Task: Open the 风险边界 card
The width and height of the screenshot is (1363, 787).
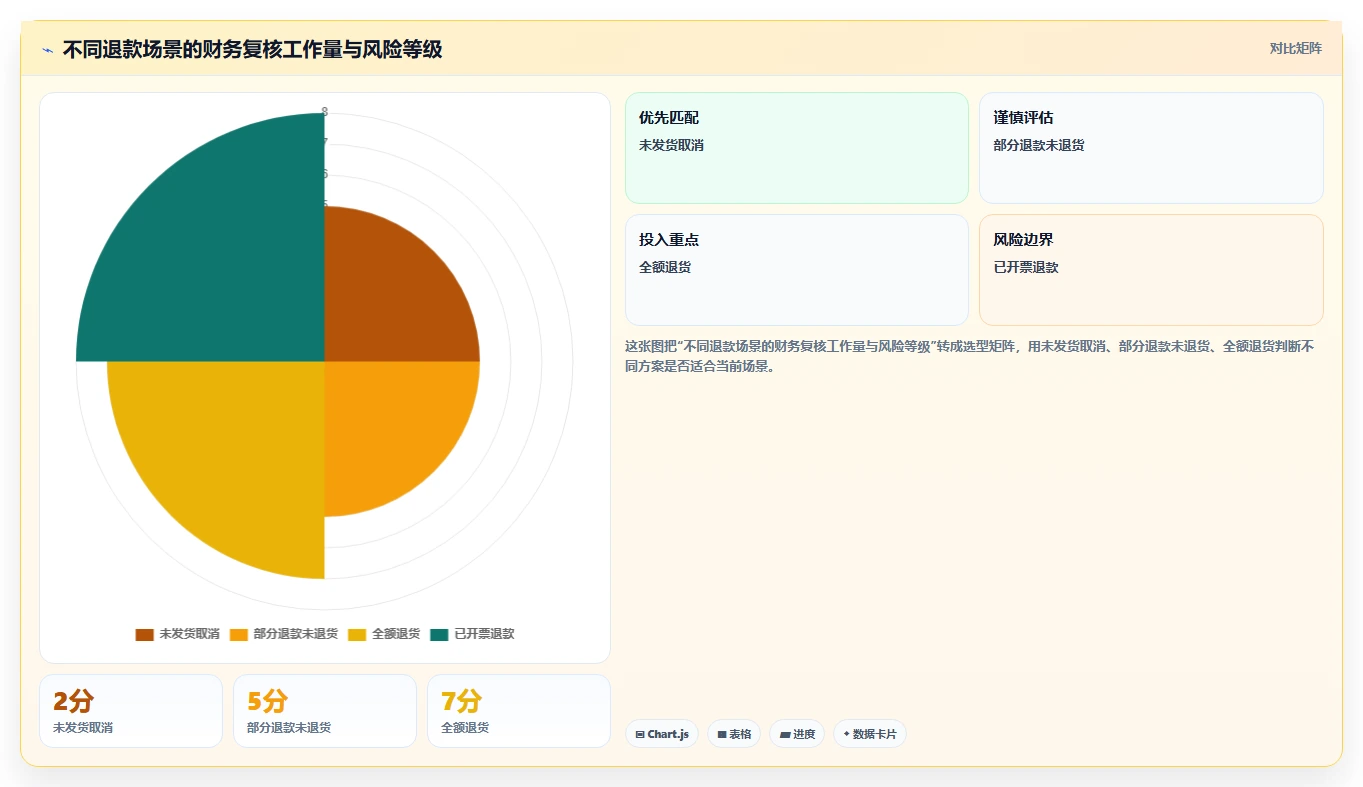Action: [1151, 270]
